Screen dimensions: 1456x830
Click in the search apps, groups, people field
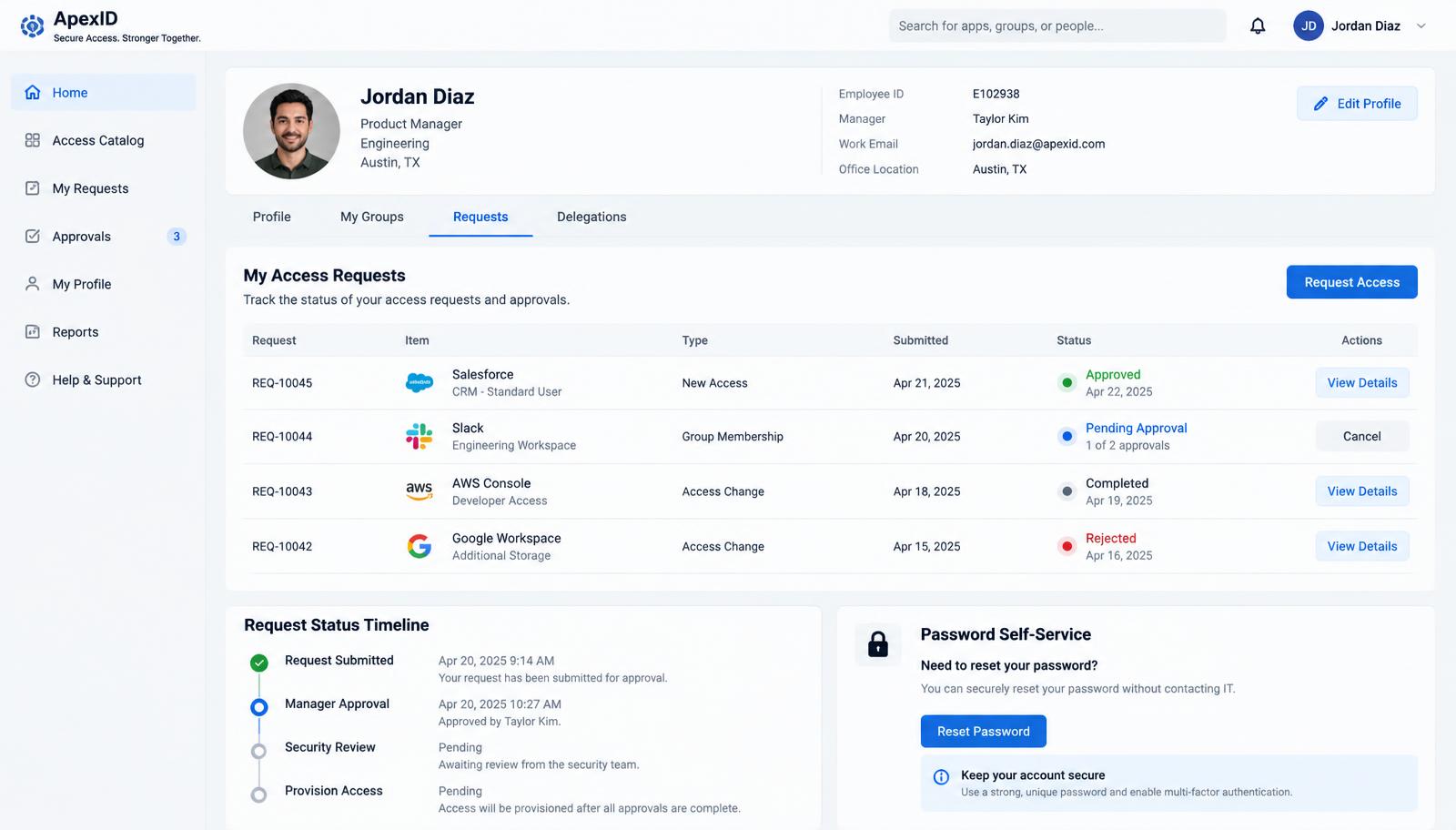pos(1057,25)
